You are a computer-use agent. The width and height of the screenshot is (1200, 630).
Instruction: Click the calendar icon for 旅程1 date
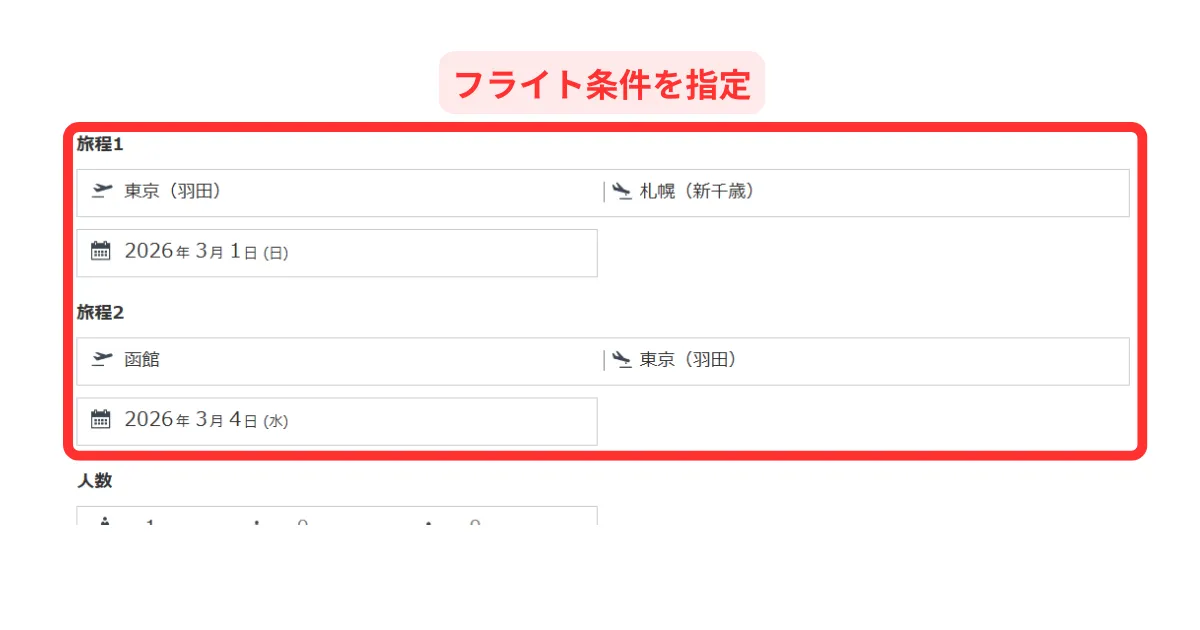(x=100, y=251)
